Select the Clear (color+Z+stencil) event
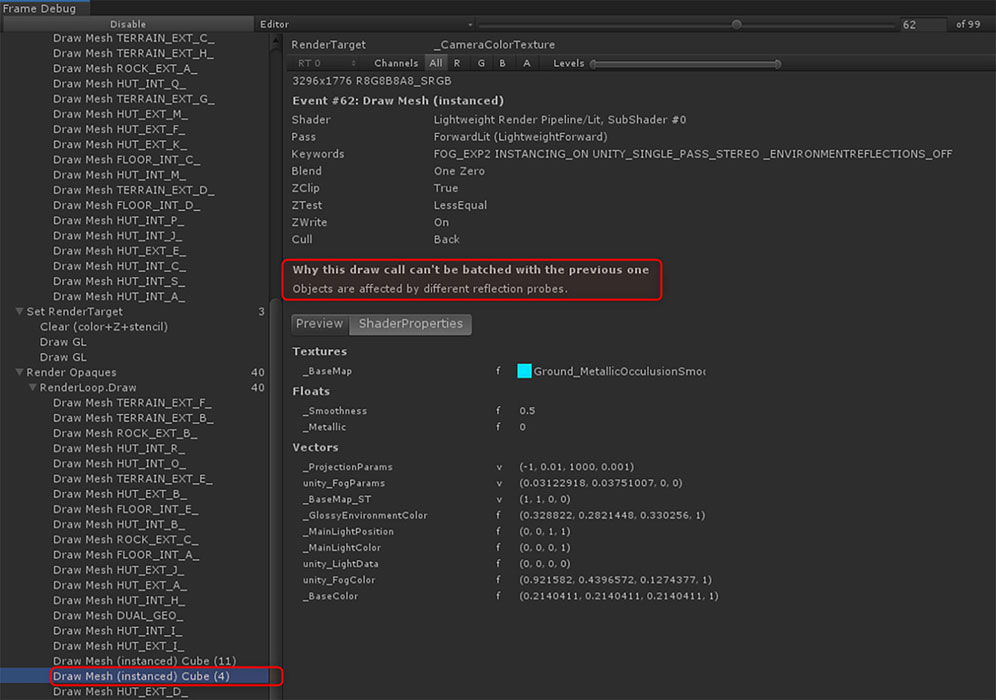 point(104,327)
